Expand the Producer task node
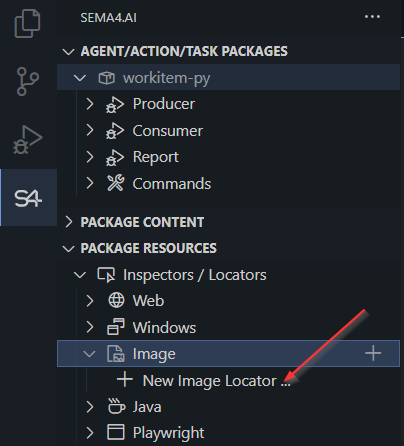This screenshot has width=404, height=446. pyautogui.click(x=90, y=104)
